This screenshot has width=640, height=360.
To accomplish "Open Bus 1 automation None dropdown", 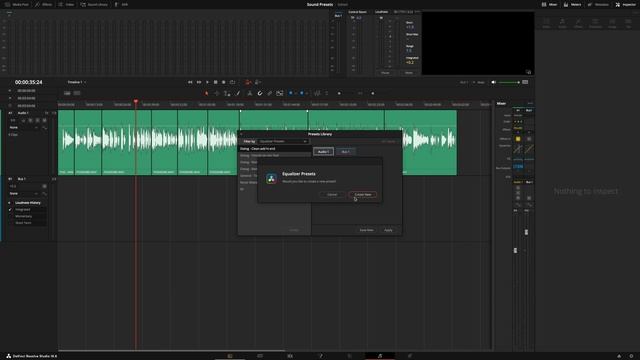I will [24, 193].
